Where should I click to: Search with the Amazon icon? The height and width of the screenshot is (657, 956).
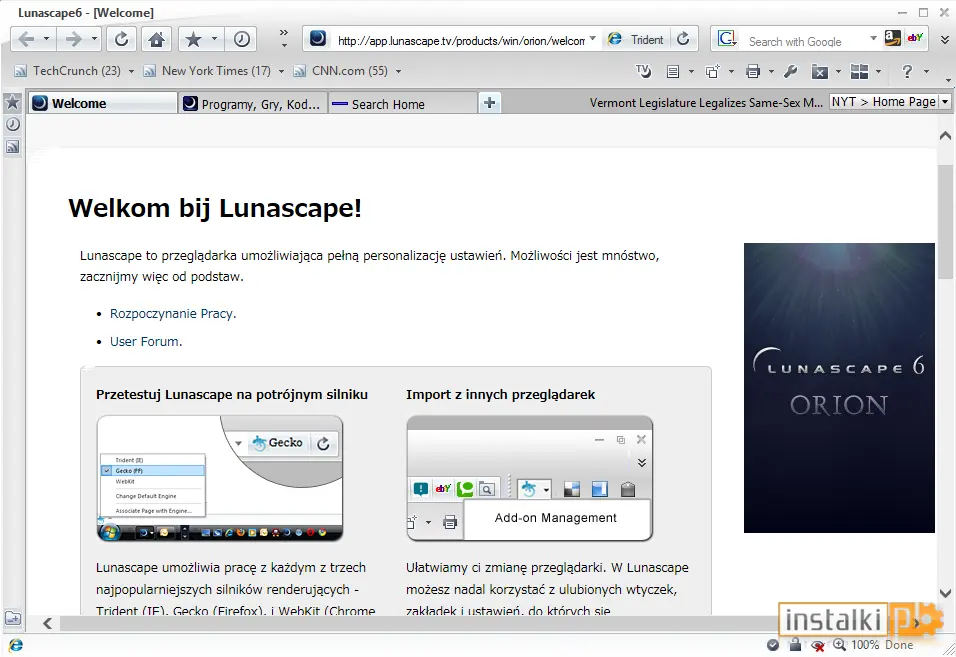[x=893, y=38]
